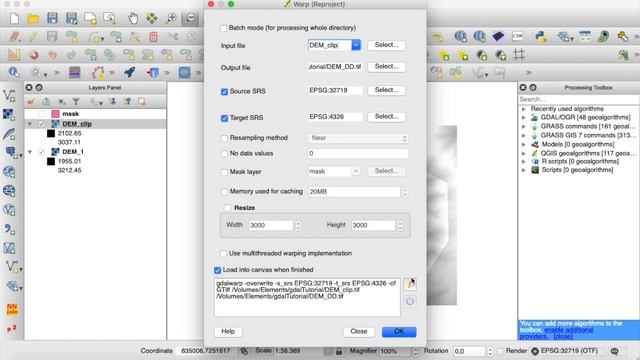Enable the Mask layer checkbox

[x=224, y=172]
